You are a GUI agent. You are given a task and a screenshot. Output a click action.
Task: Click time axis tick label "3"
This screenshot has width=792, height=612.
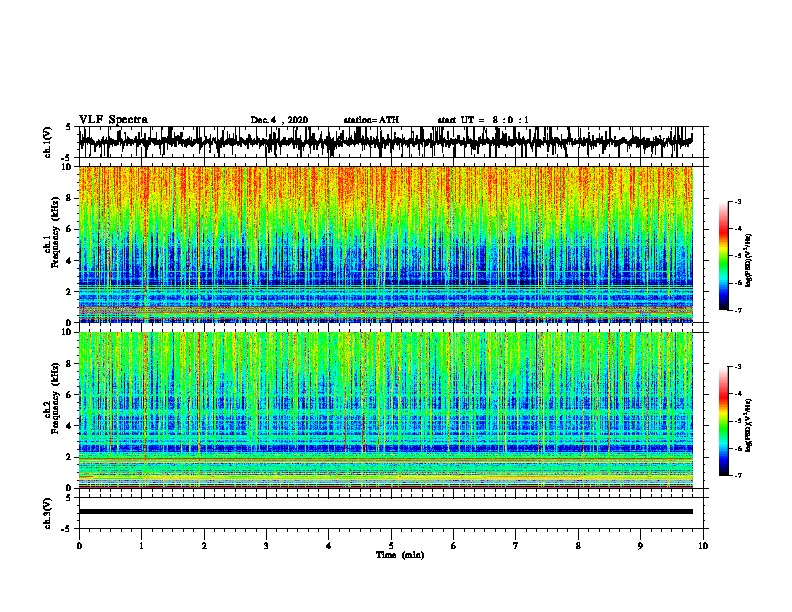(266, 546)
